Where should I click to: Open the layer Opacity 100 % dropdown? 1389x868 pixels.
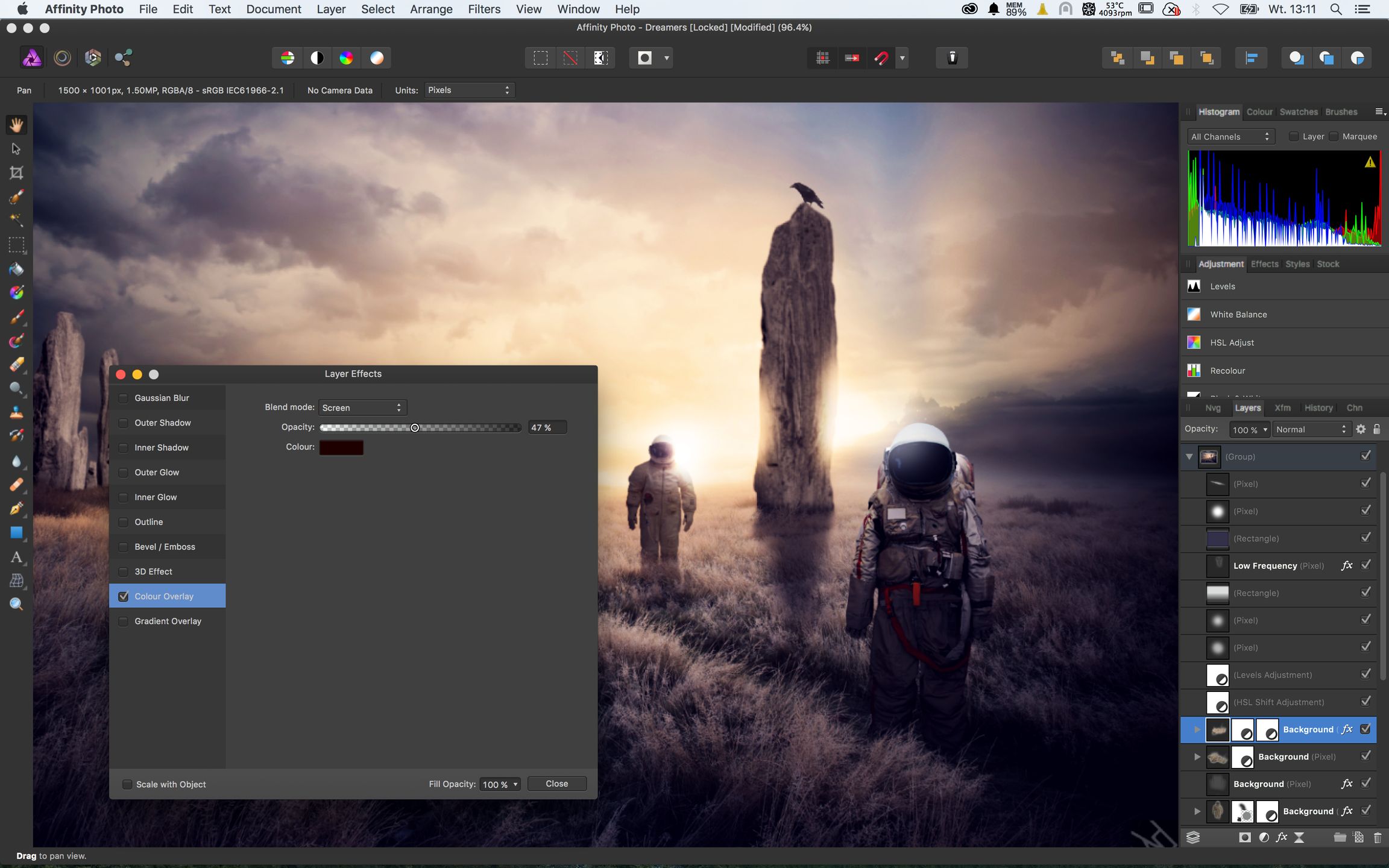click(1250, 430)
